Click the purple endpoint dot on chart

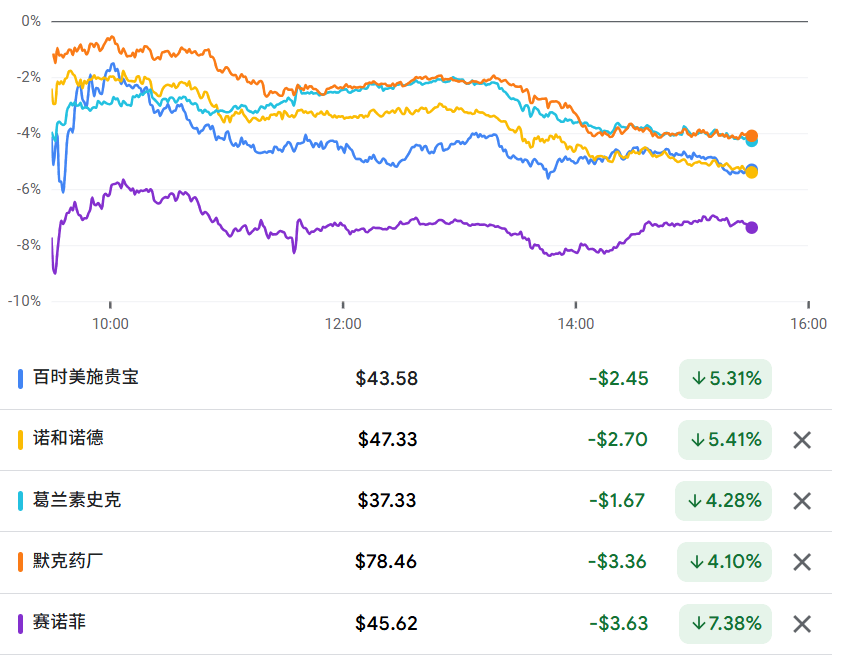tap(752, 228)
